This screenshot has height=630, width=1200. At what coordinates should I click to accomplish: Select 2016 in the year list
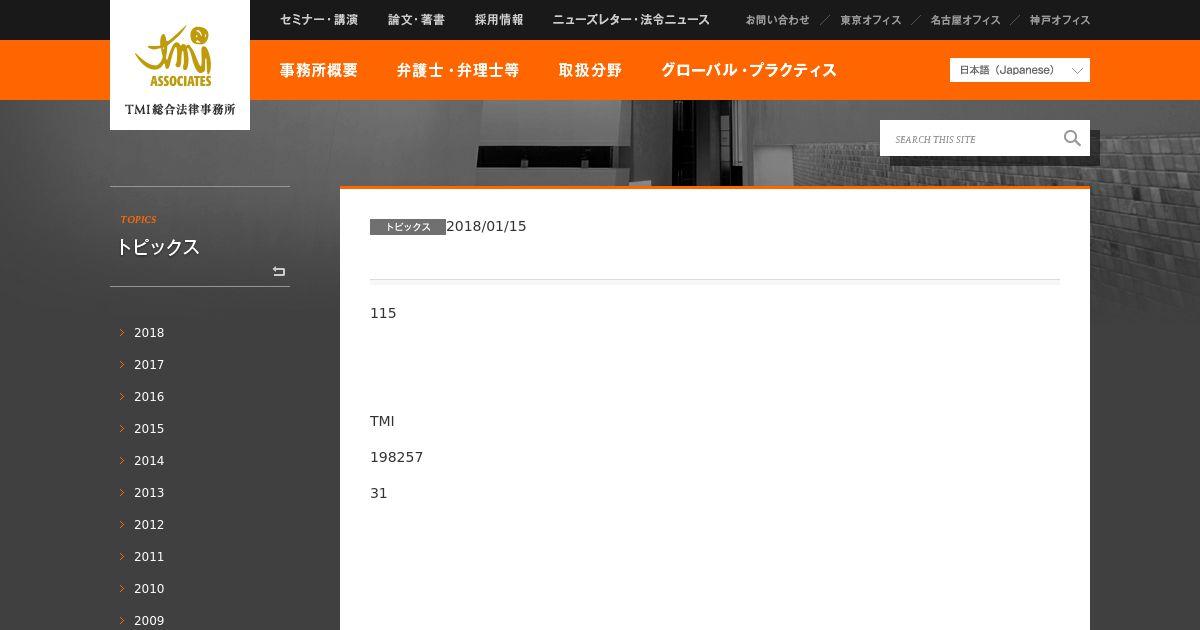pyautogui.click(x=149, y=397)
